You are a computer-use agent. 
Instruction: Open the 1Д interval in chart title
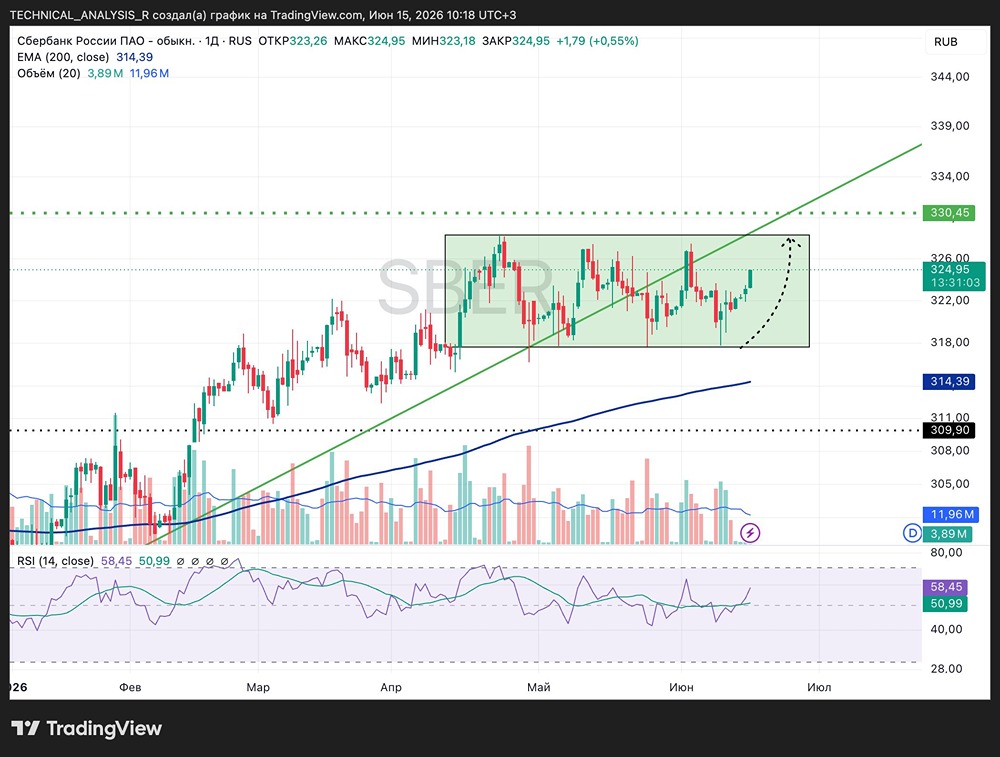point(212,41)
